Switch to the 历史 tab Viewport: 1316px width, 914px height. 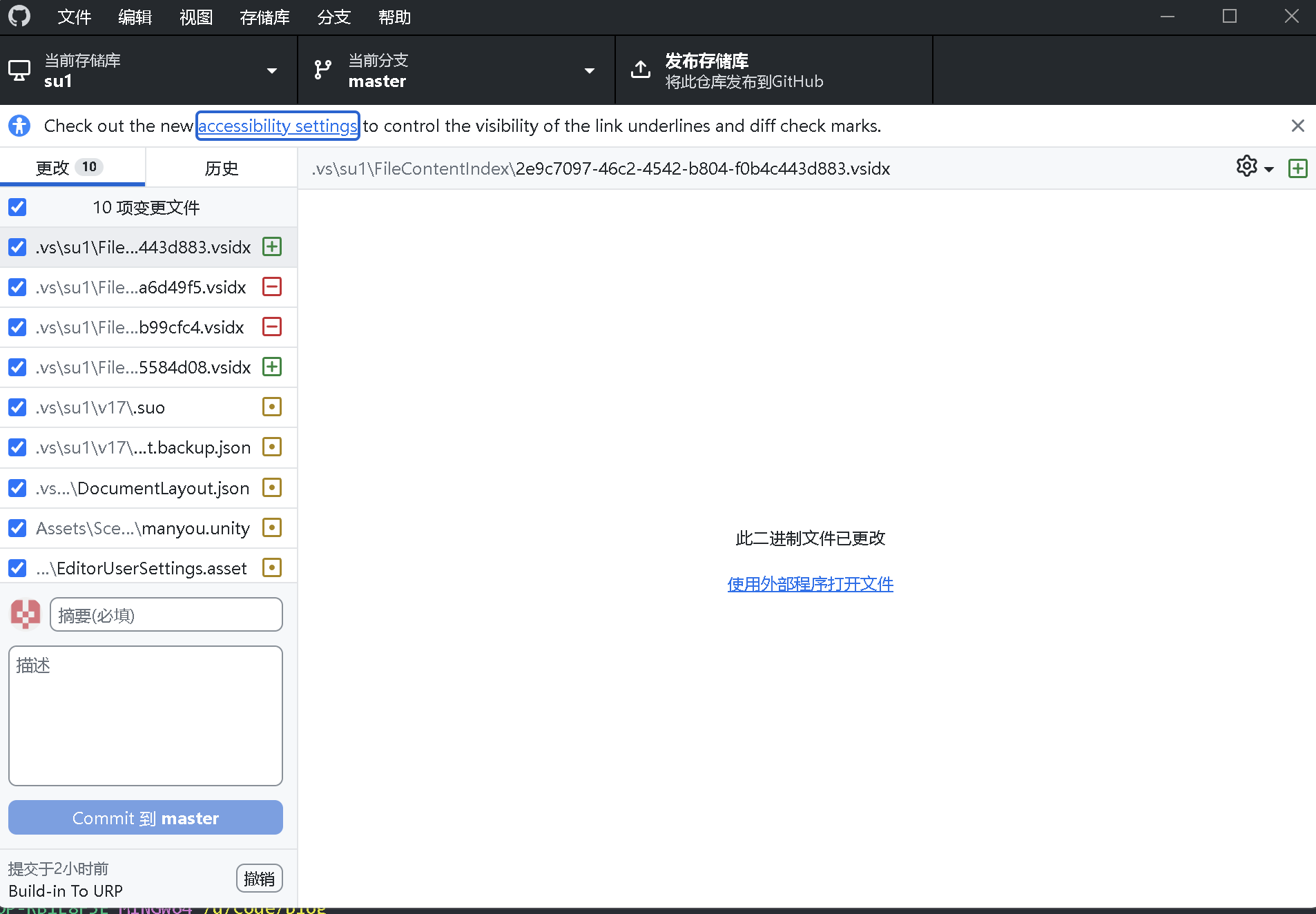[x=222, y=168]
